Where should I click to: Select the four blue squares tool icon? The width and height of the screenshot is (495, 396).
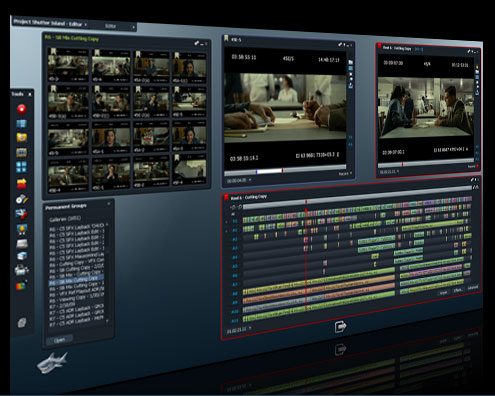tap(22, 167)
